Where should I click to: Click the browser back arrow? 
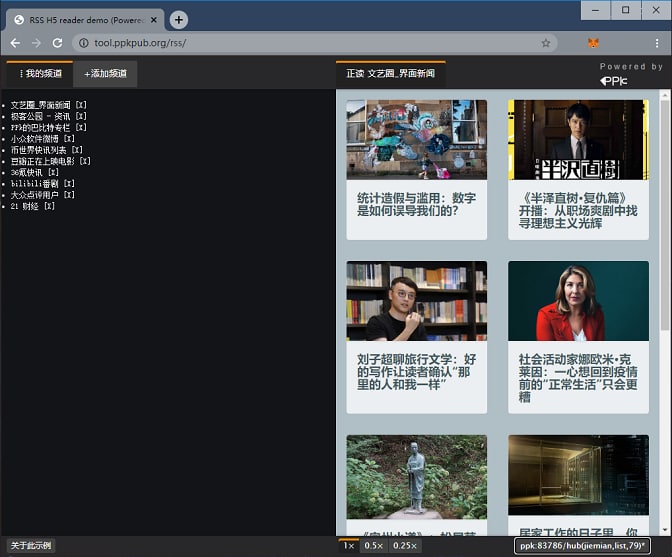pyautogui.click(x=15, y=43)
